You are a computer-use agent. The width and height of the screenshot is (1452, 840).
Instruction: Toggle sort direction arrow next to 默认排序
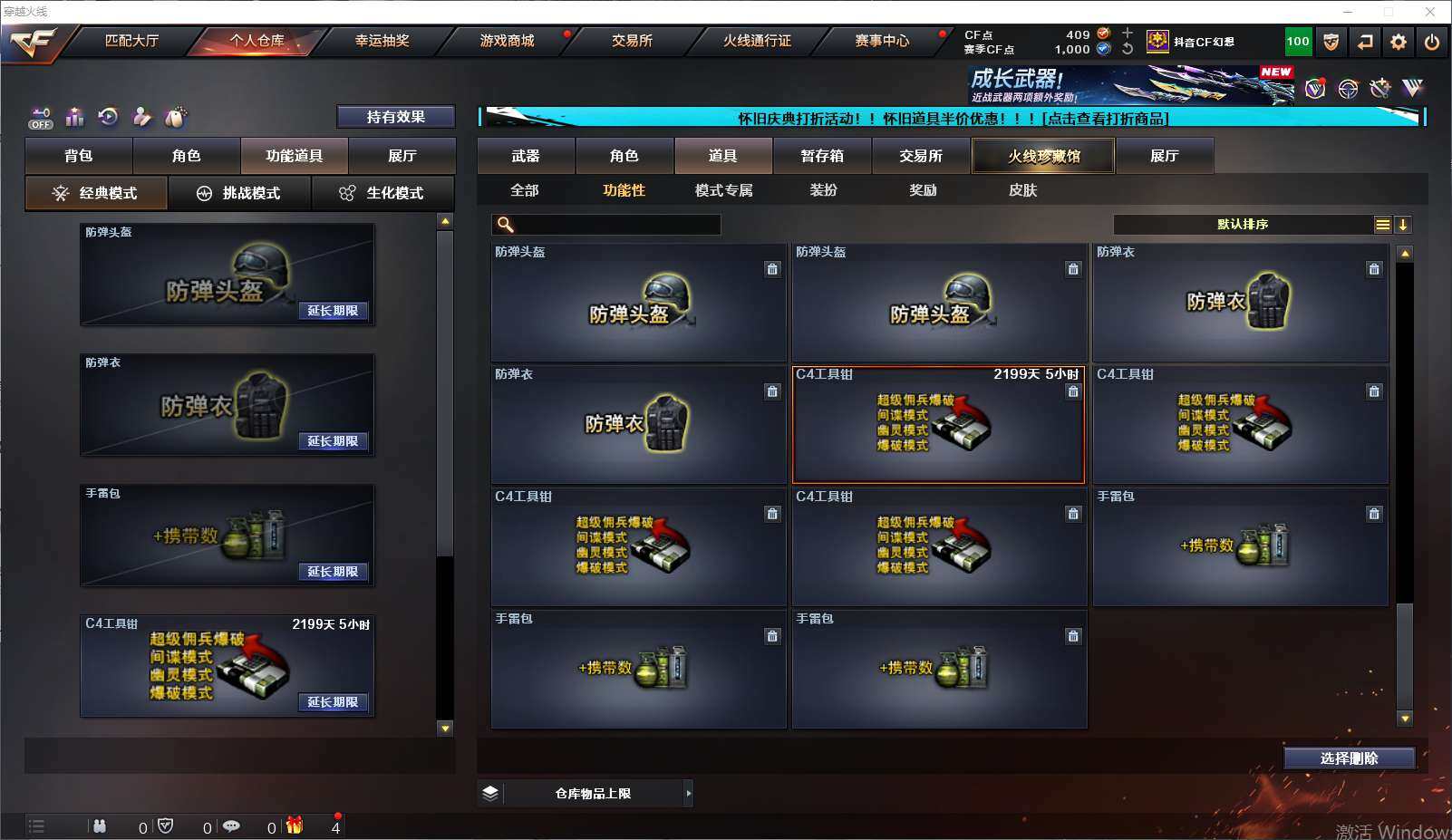click(x=1403, y=225)
